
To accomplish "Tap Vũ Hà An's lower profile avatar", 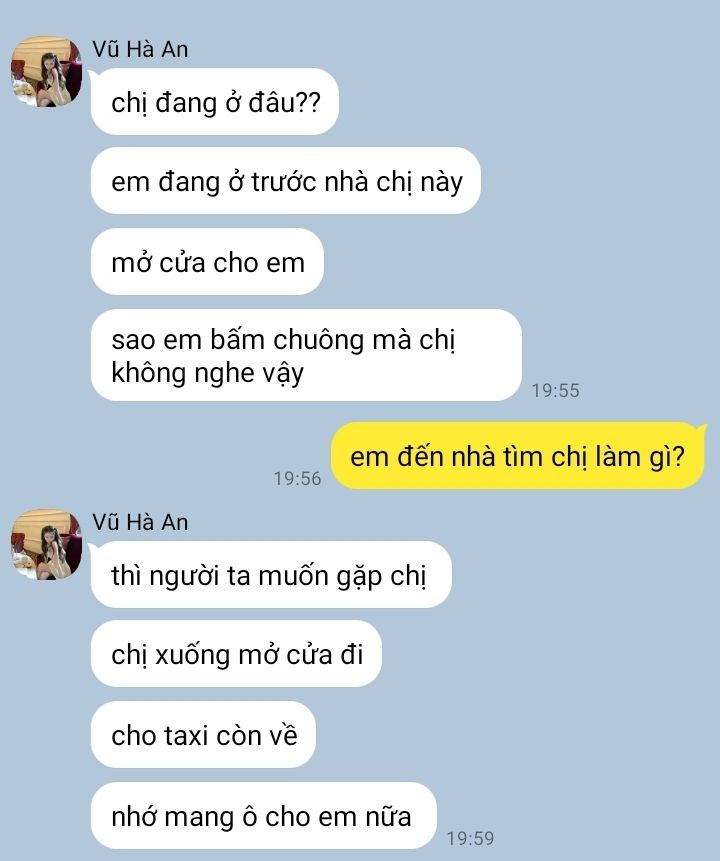I will [47, 544].
